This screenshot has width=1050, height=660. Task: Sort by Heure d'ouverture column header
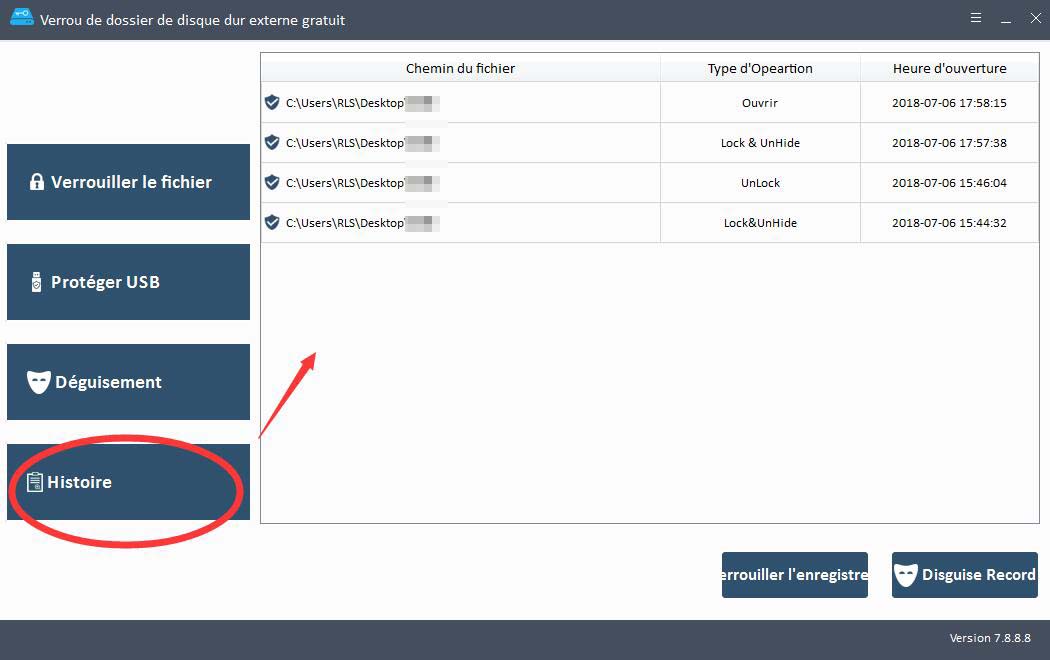pyautogui.click(x=950, y=68)
